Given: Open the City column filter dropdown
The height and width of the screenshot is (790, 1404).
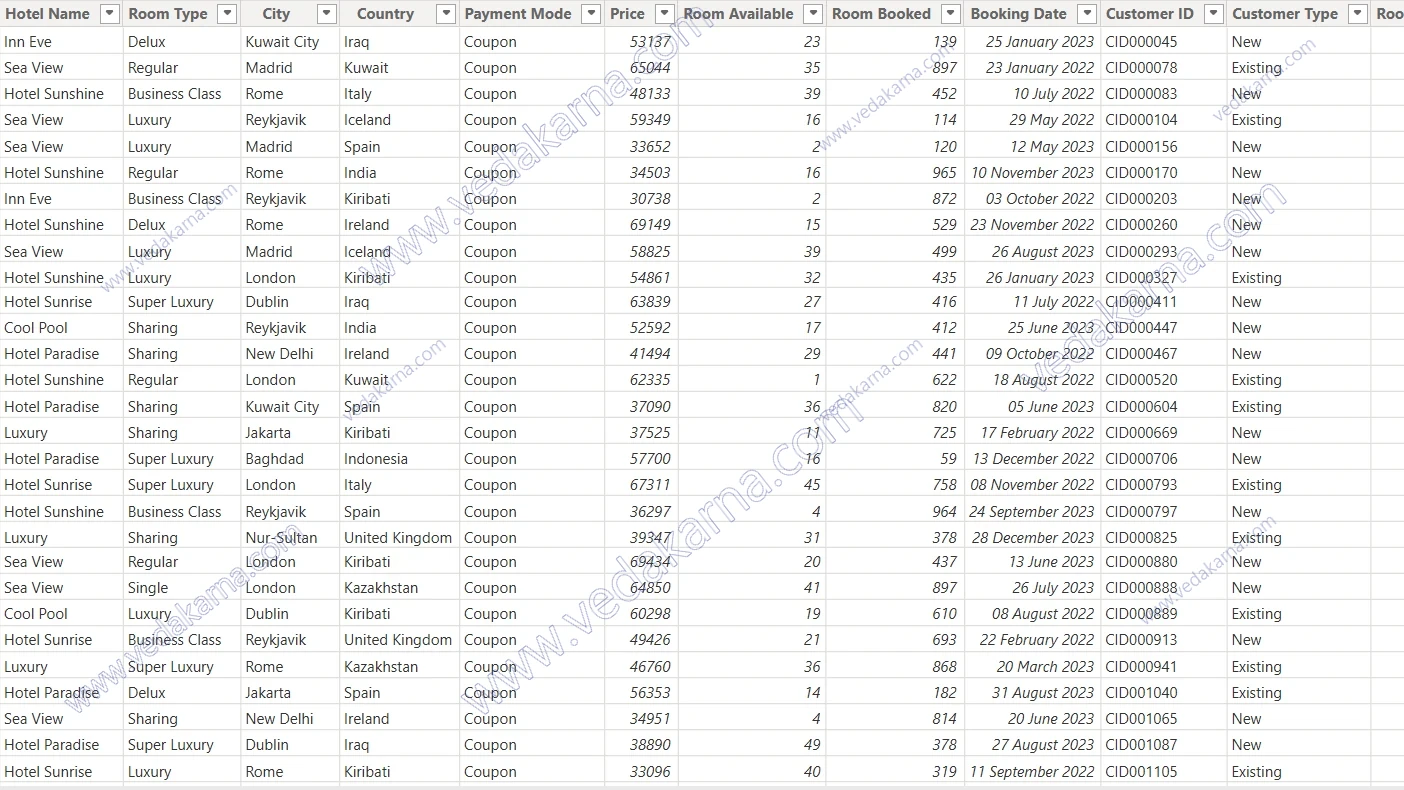Looking at the screenshot, I should tap(326, 14).
